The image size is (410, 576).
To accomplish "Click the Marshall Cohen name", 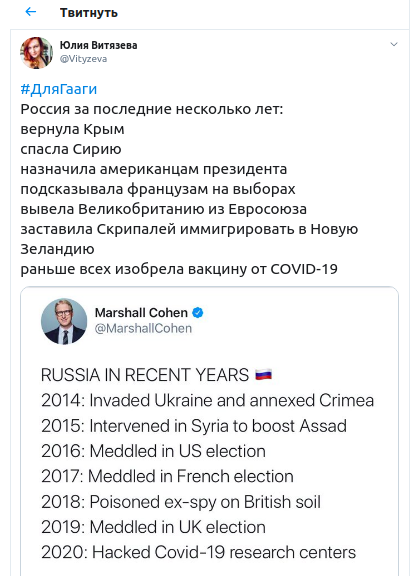I will pos(141,313).
